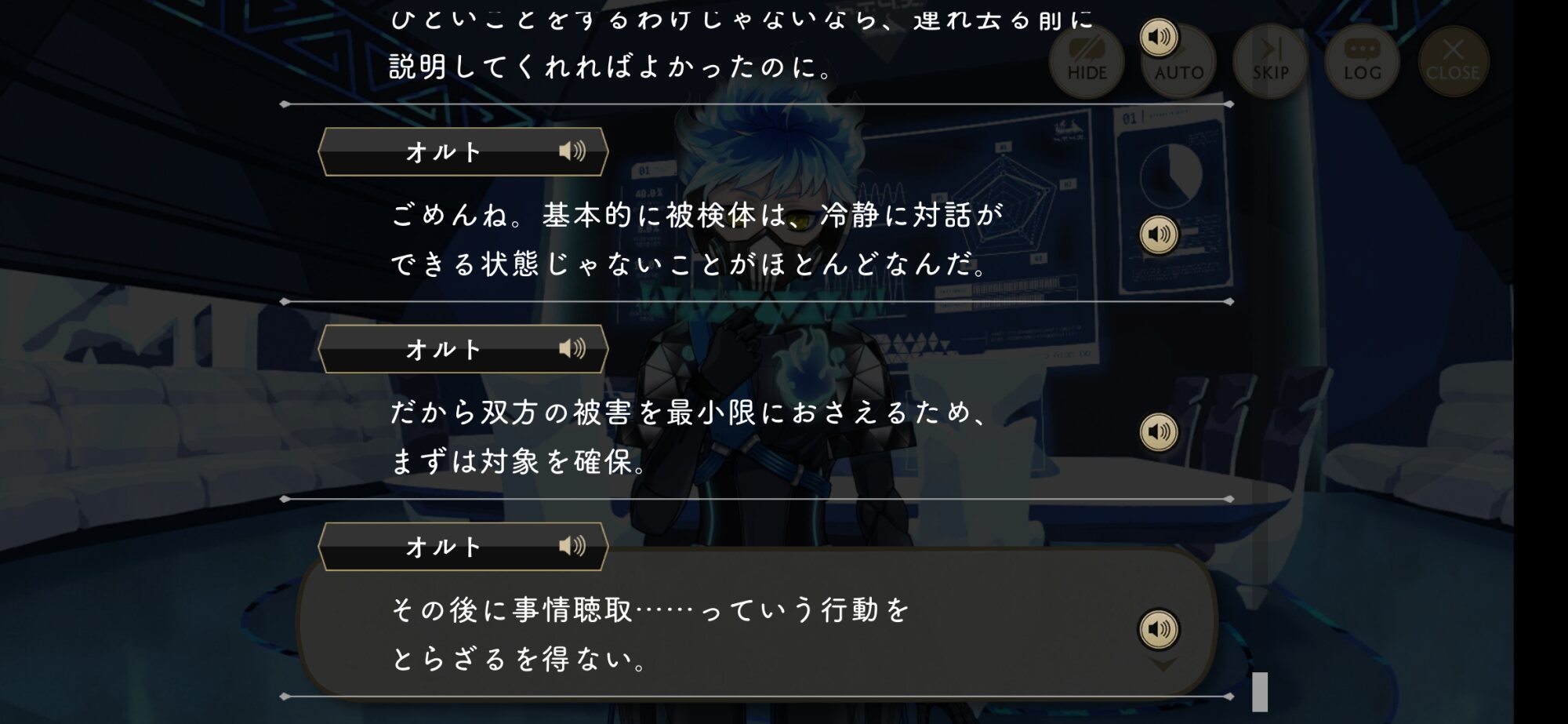Open the LOG button
Viewport: 1568px width, 724px height.
pyautogui.click(x=1362, y=61)
